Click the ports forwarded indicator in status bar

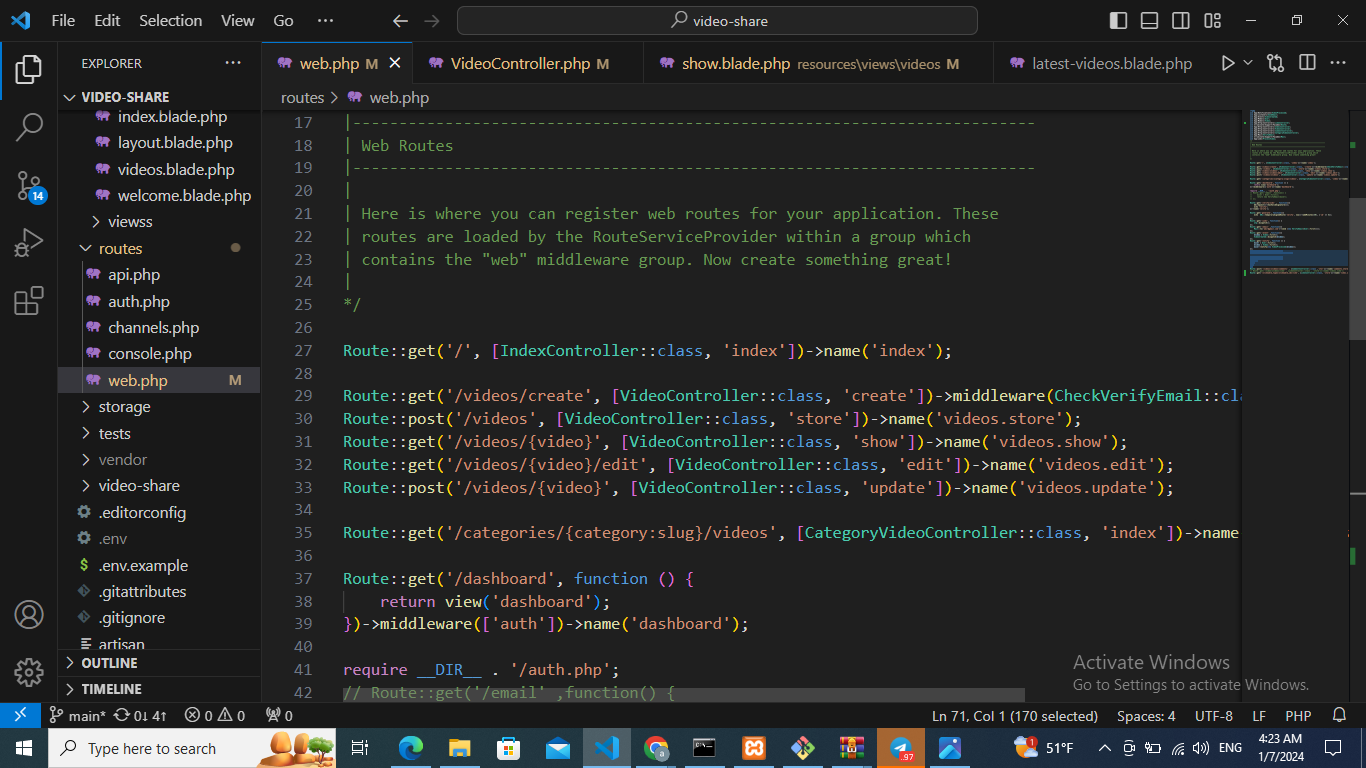pyautogui.click(x=279, y=716)
